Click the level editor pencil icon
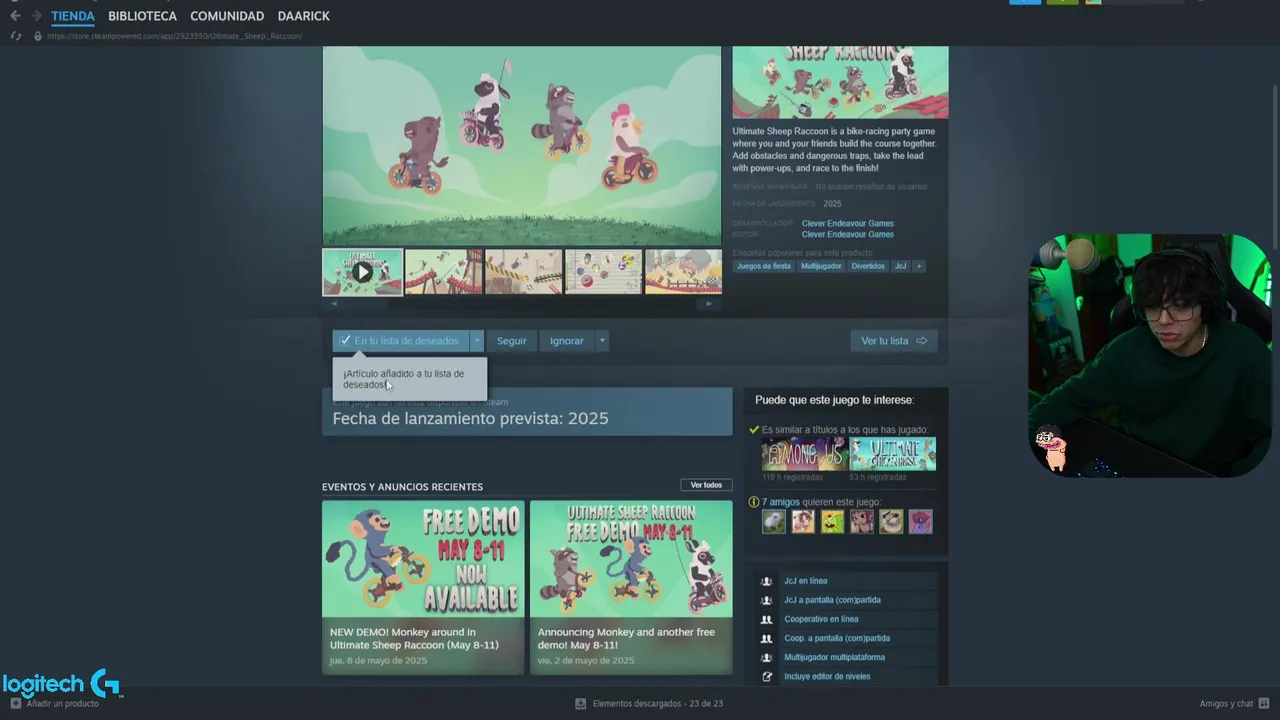The width and height of the screenshot is (1280, 720). tap(767, 676)
